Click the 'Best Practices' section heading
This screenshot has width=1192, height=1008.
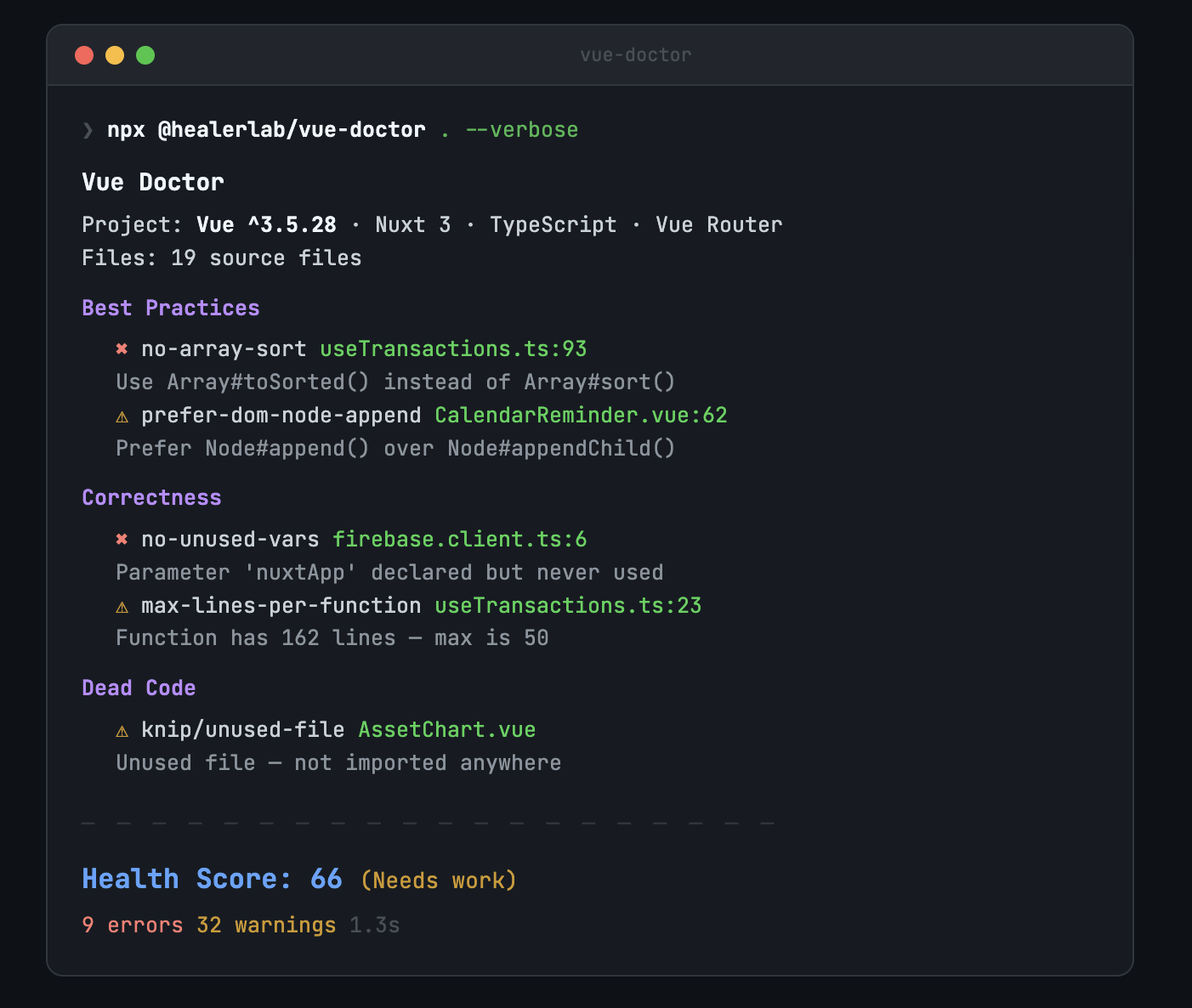pos(171,309)
